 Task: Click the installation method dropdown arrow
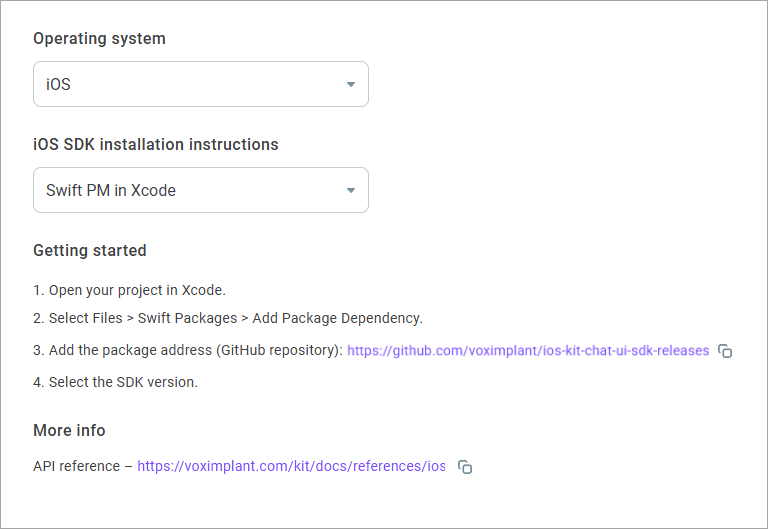click(351, 190)
